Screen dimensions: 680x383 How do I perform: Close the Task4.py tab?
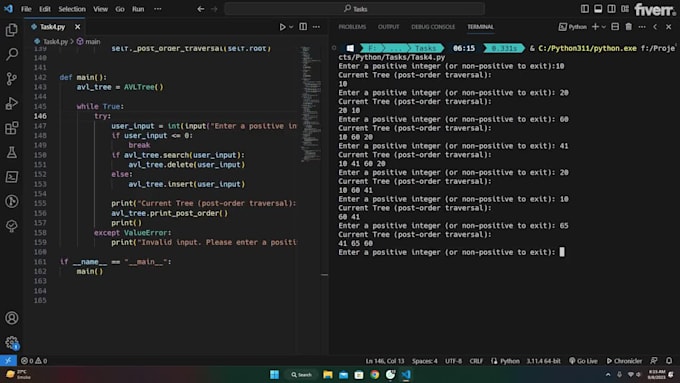coord(77,27)
